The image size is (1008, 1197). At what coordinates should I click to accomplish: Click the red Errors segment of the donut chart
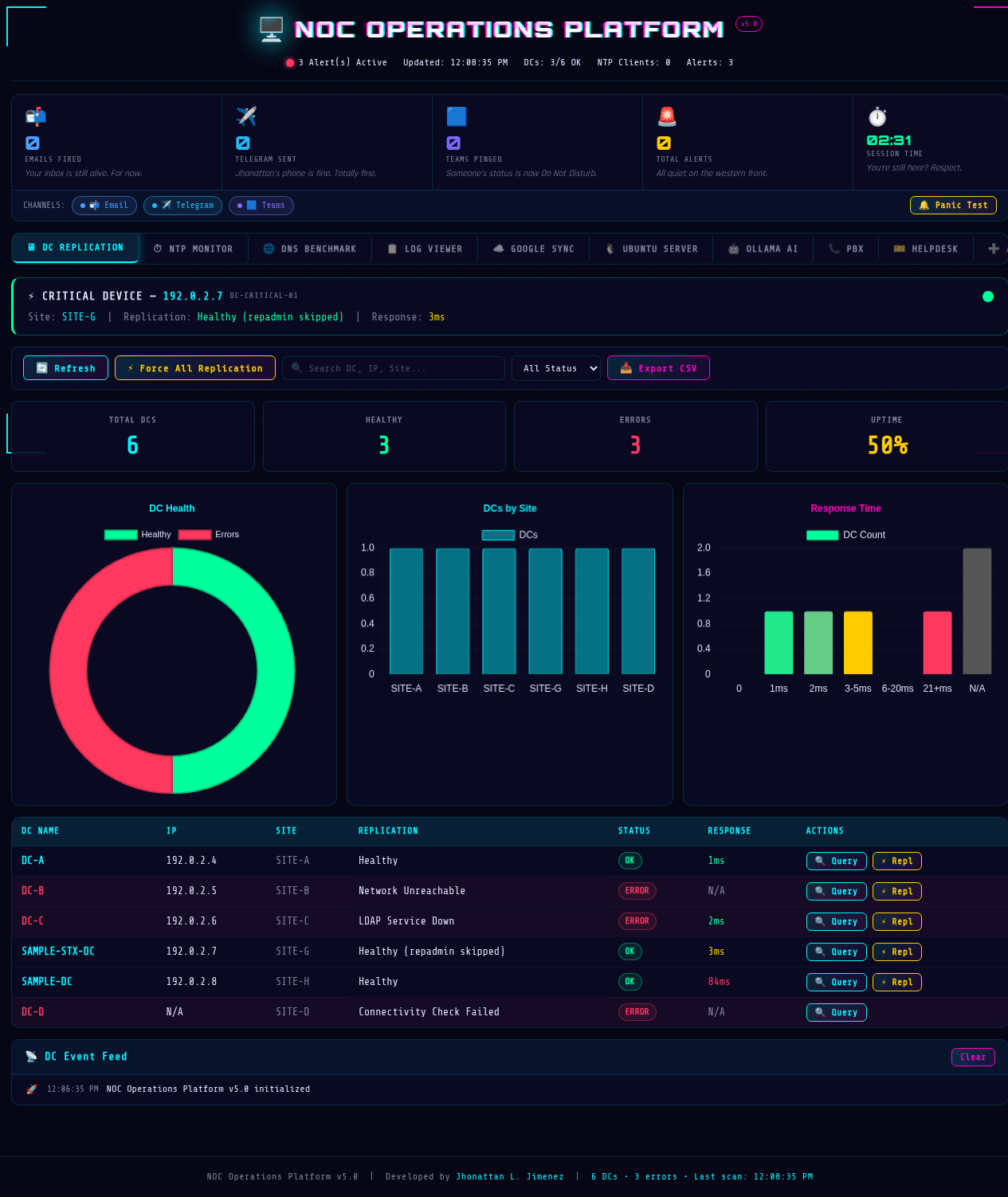[68, 669]
